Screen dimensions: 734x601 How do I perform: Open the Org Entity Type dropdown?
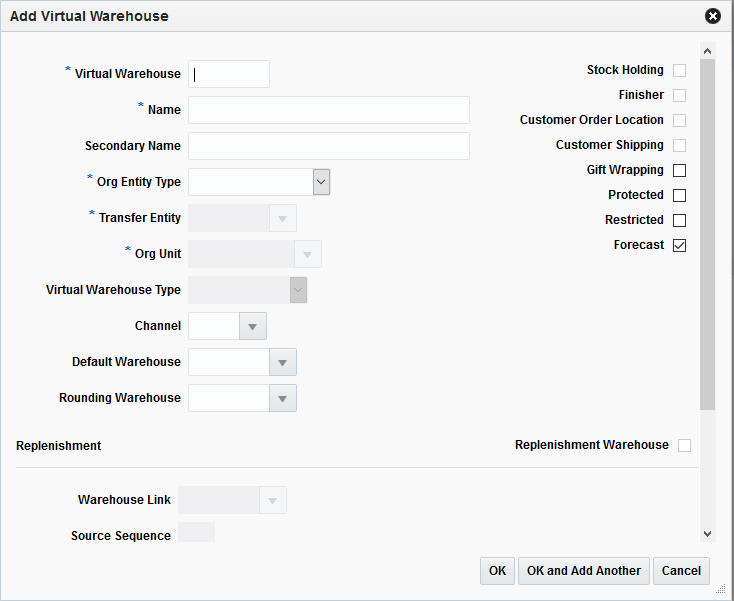pos(321,181)
